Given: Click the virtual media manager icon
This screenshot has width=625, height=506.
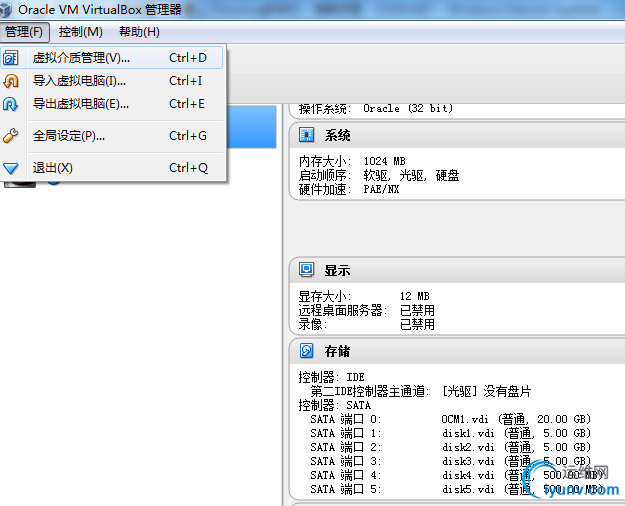Looking at the screenshot, I should click(x=10, y=58).
